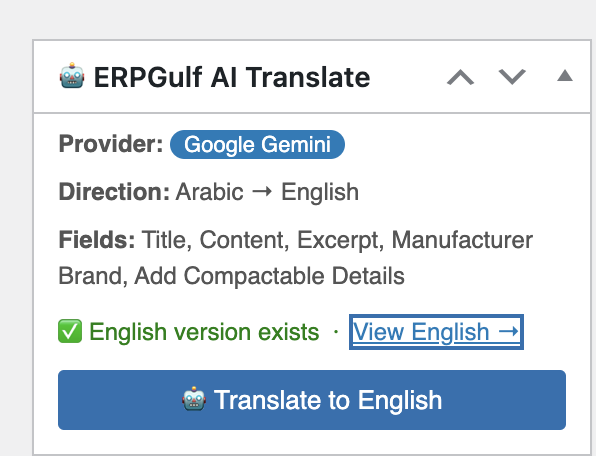Move the ERPGulf AI Translate panel down
Image resolution: width=596 pixels, height=456 pixels.
click(x=512, y=77)
